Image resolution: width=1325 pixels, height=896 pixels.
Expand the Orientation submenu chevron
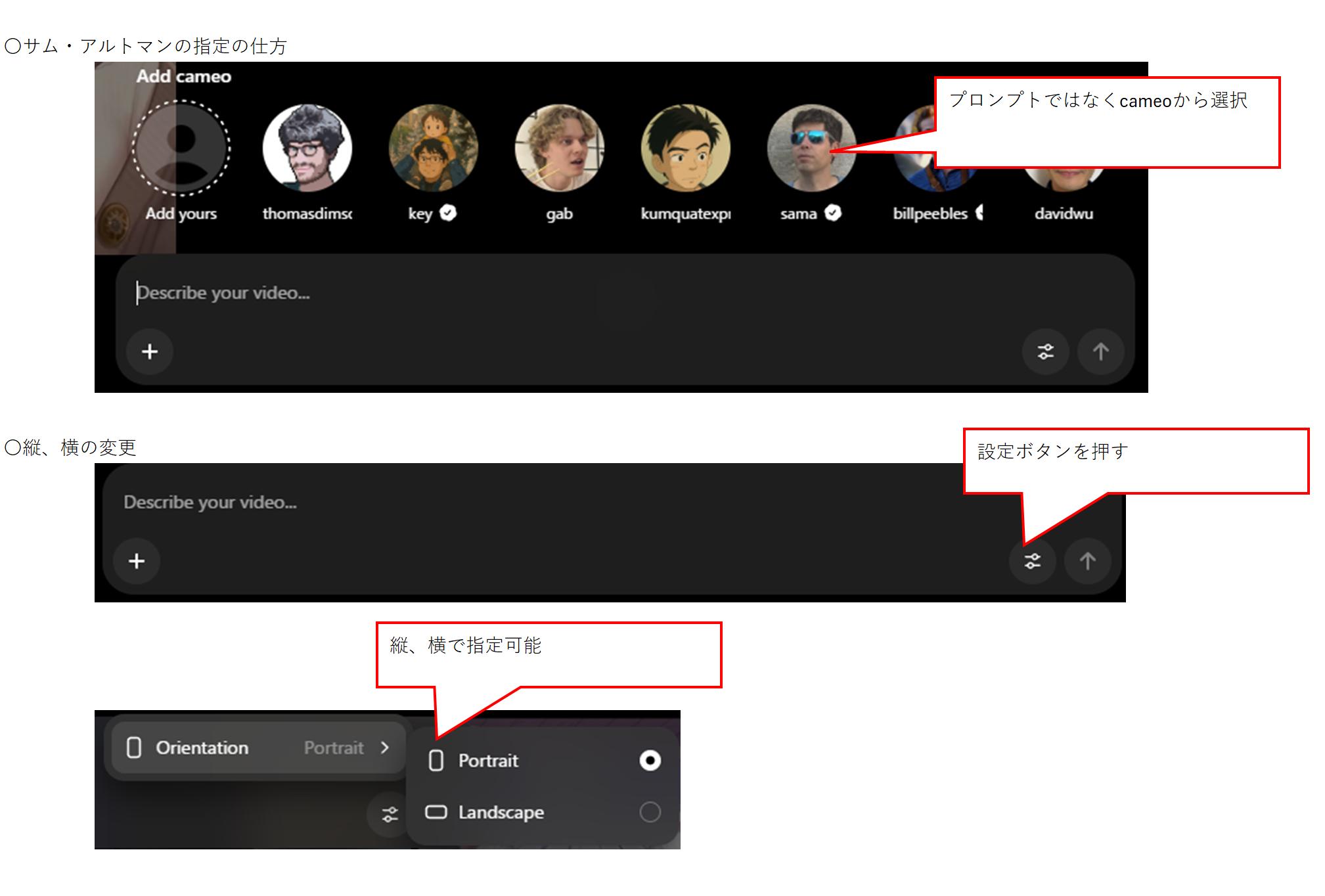point(385,748)
